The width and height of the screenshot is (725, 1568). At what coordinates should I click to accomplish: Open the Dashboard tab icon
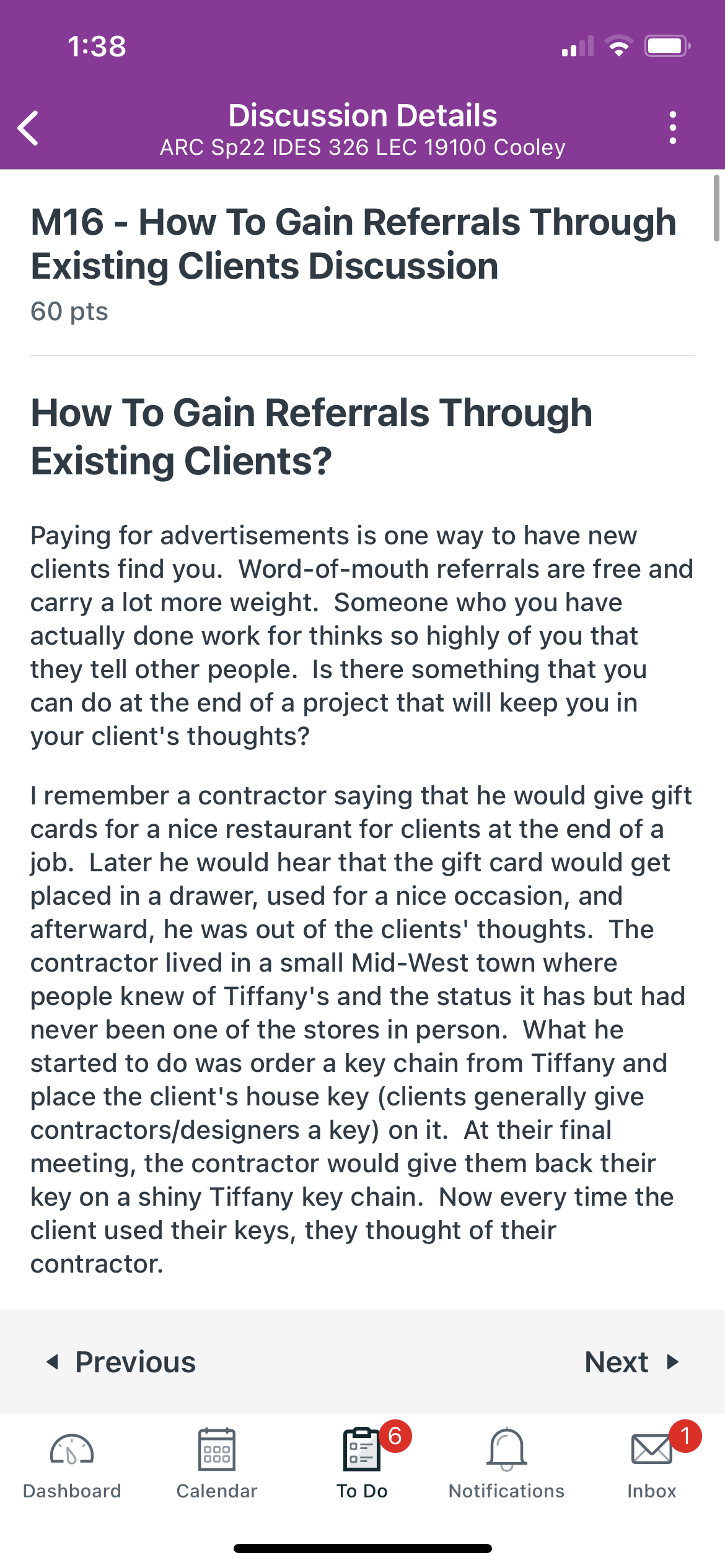tap(72, 1450)
